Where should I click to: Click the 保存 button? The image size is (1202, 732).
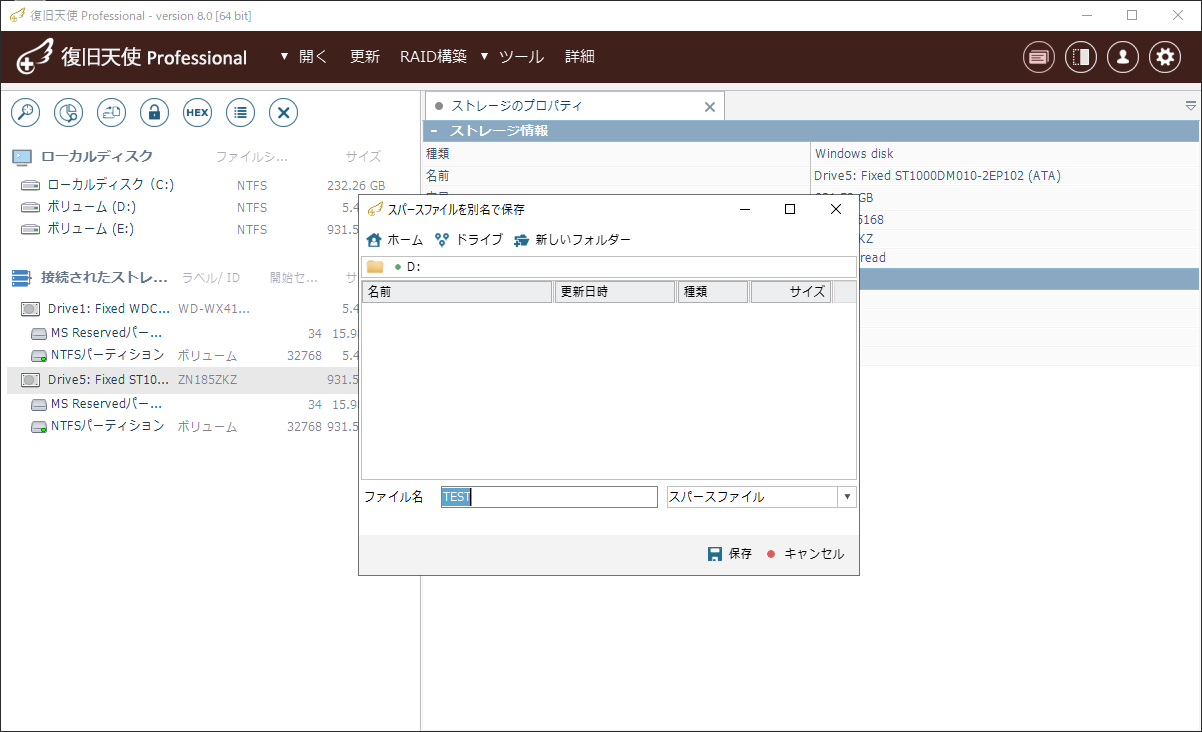730,554
